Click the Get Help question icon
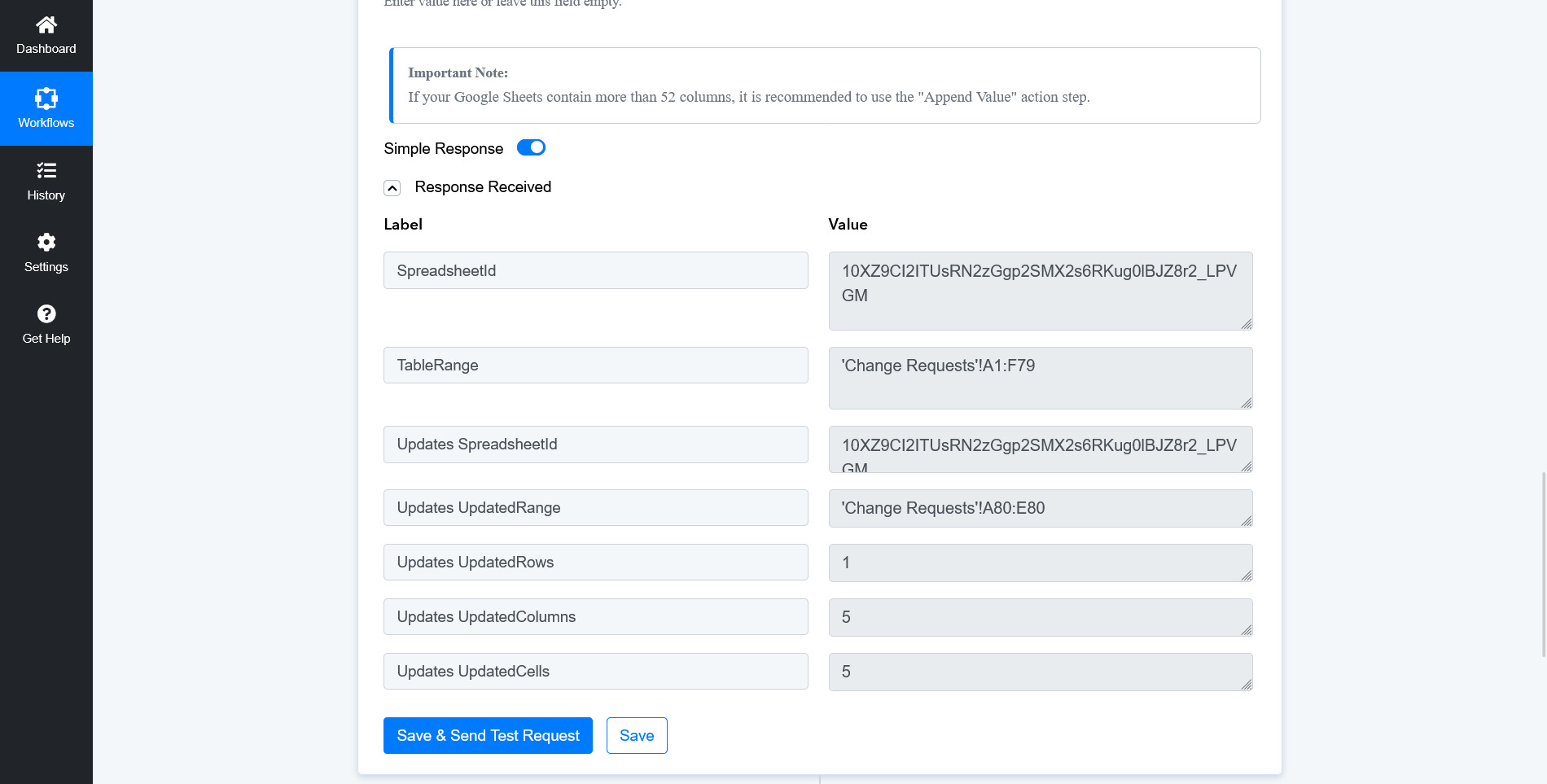The image size is (1547, 784). click(46, 313)
